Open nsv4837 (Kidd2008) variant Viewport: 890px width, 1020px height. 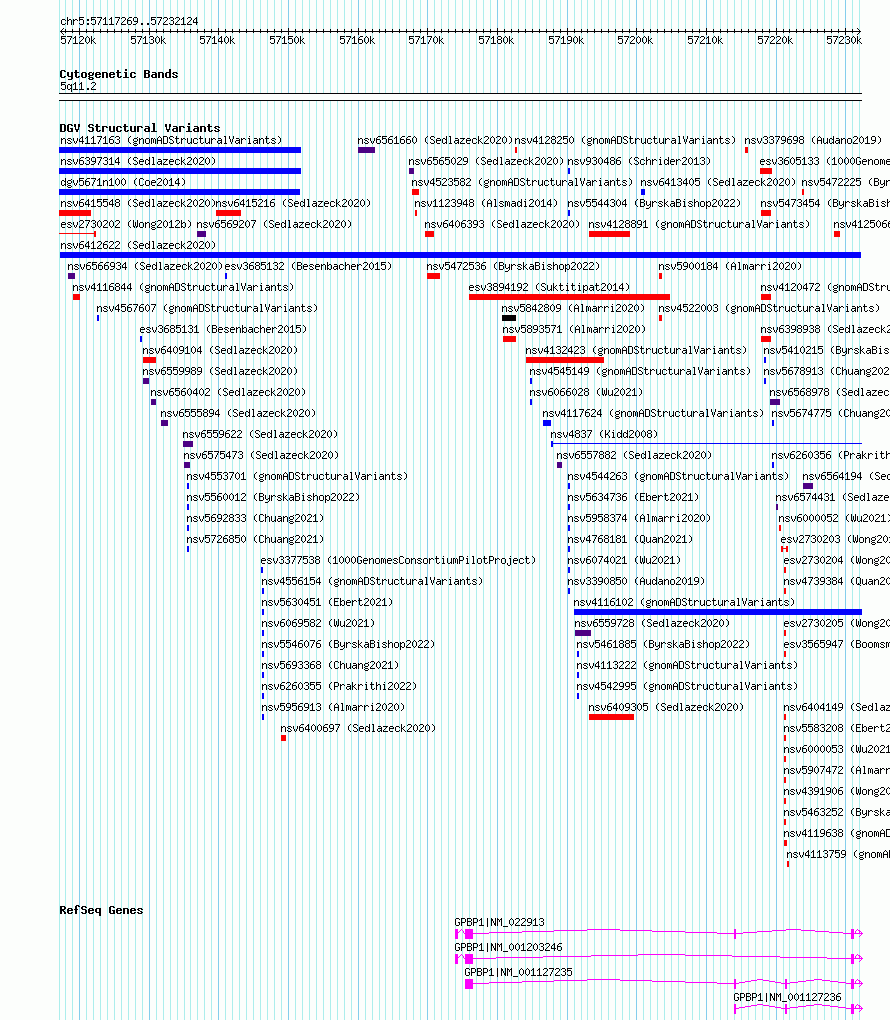[604, 435]
